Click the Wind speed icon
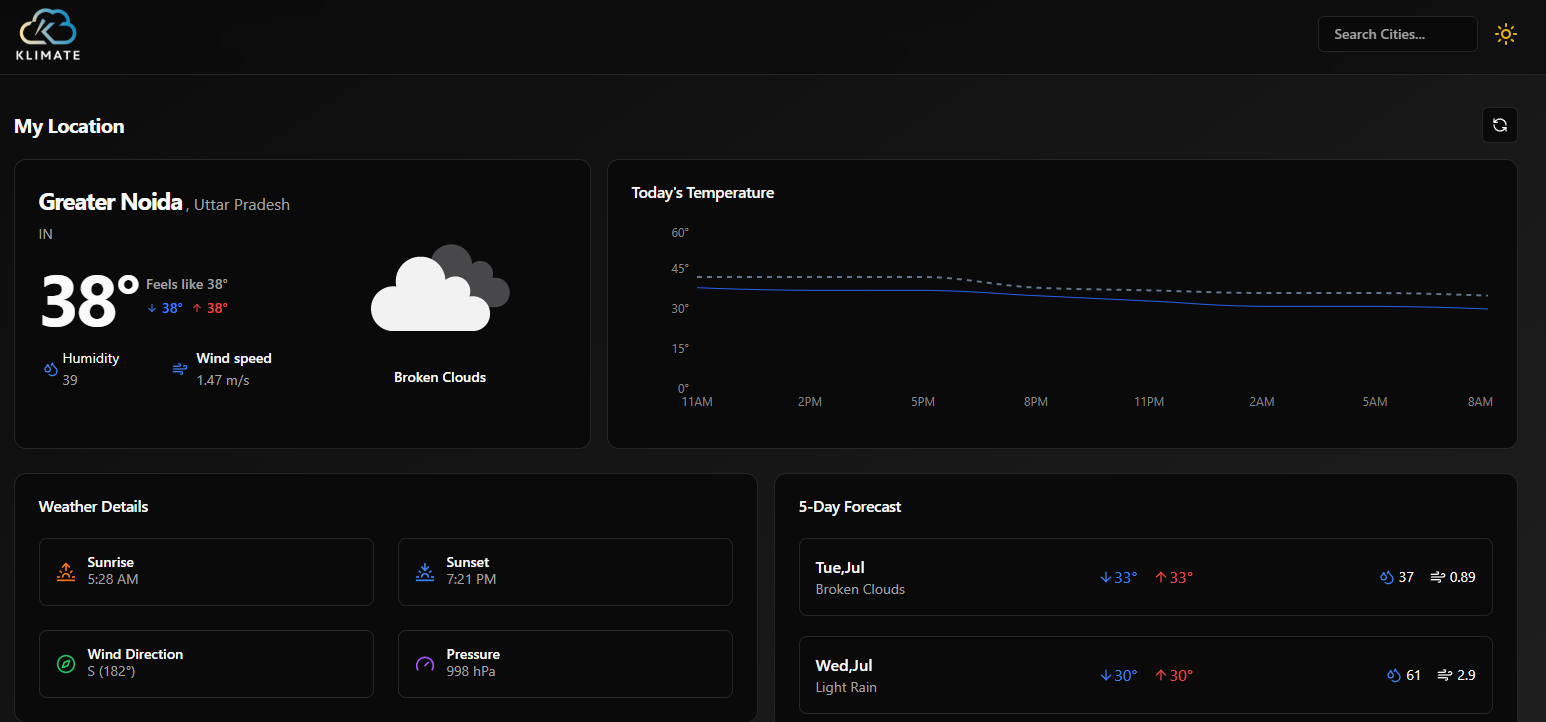This screenshot has width=1546, height=722. (180, 369)
